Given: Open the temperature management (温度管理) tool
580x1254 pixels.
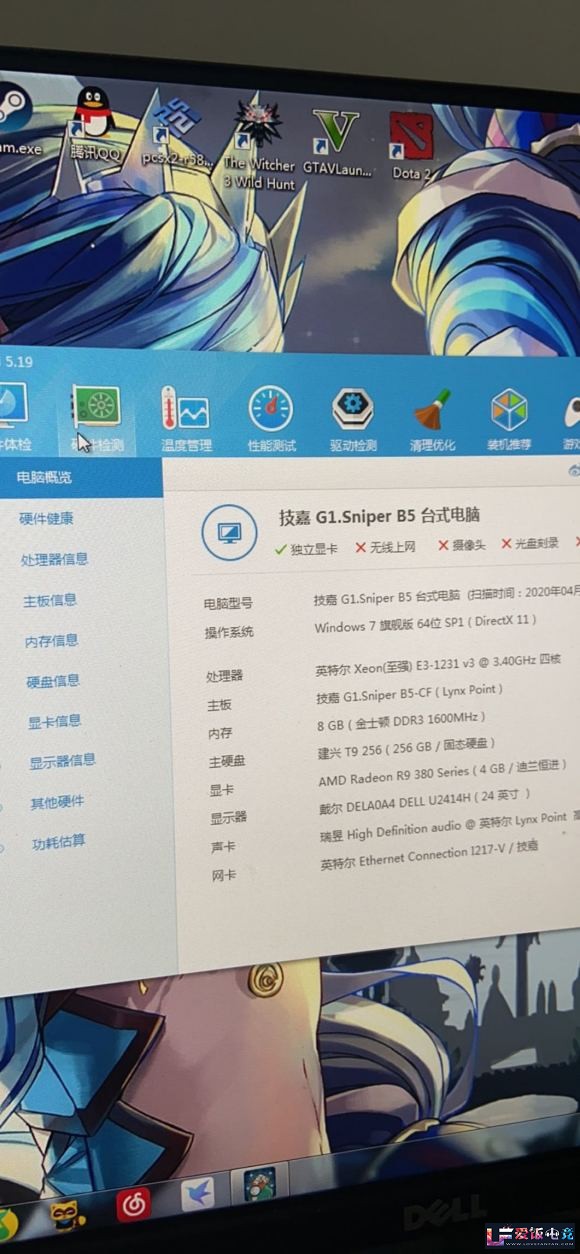Looking at the screenshot, I should pyautogui.click(x=186, y=420).
